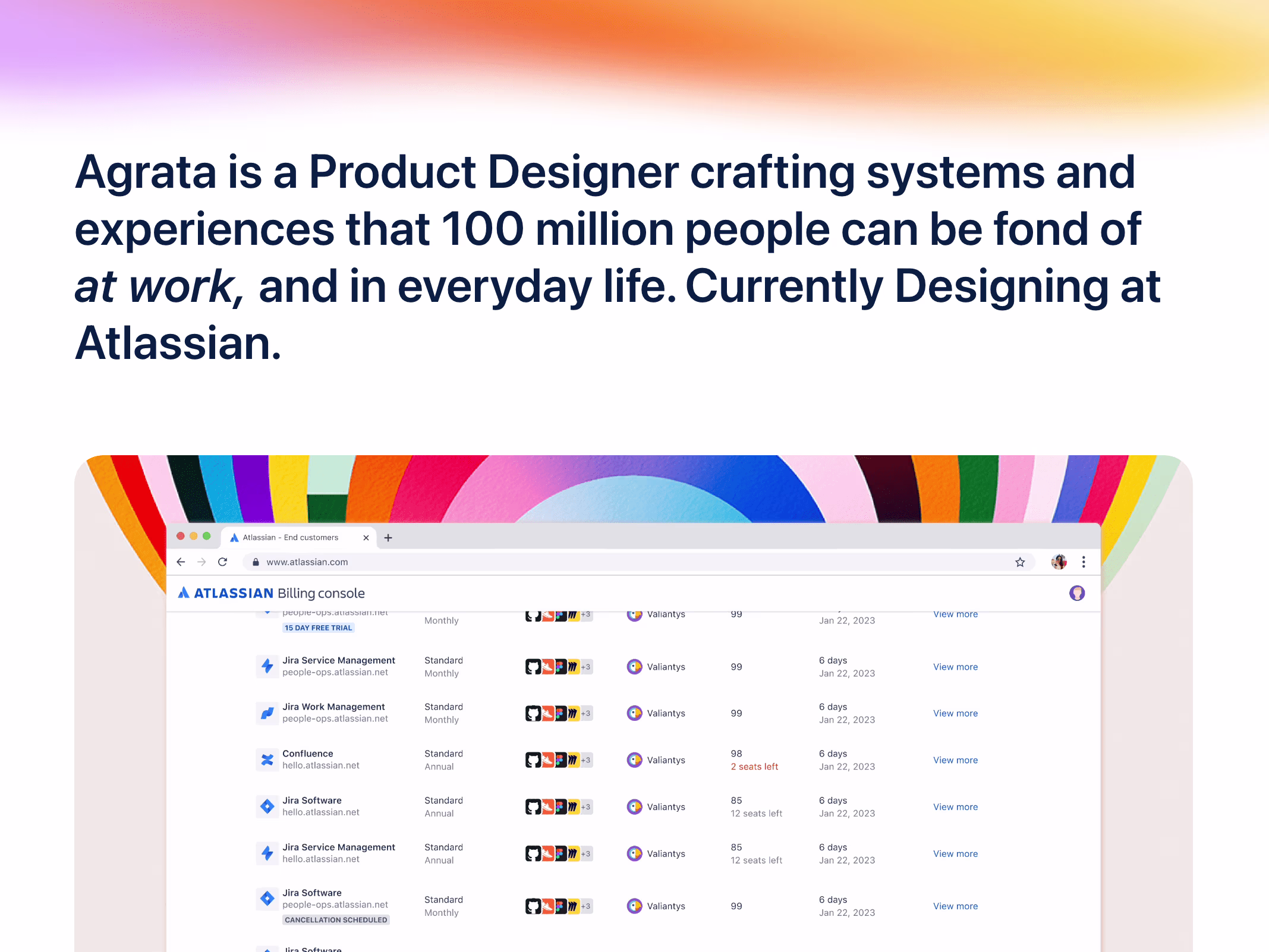Image resolution: width=1269 pixels, height=952 pixels.
Task: Expand the +3 apps badge on the Confluence row
Action: tap(585, 759)
